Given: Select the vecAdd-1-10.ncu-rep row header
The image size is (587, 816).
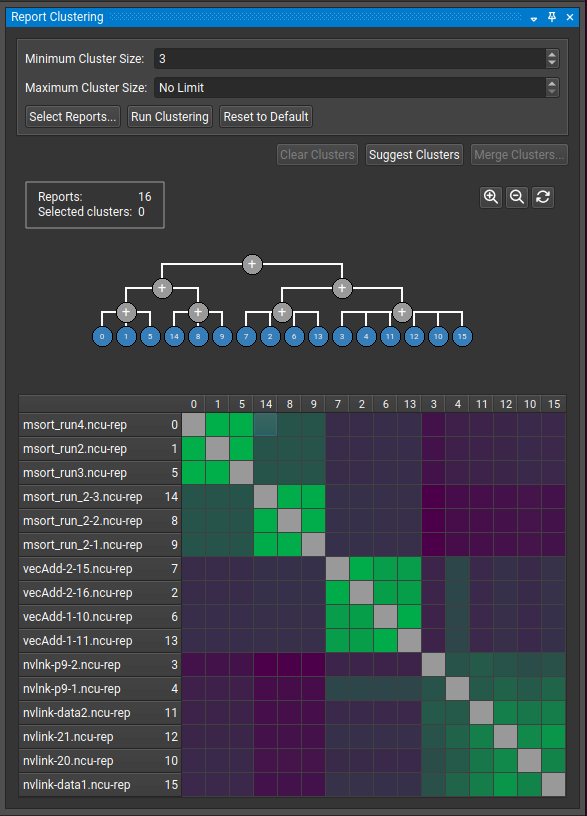Looking at the screenshot, I should point(100,617).
